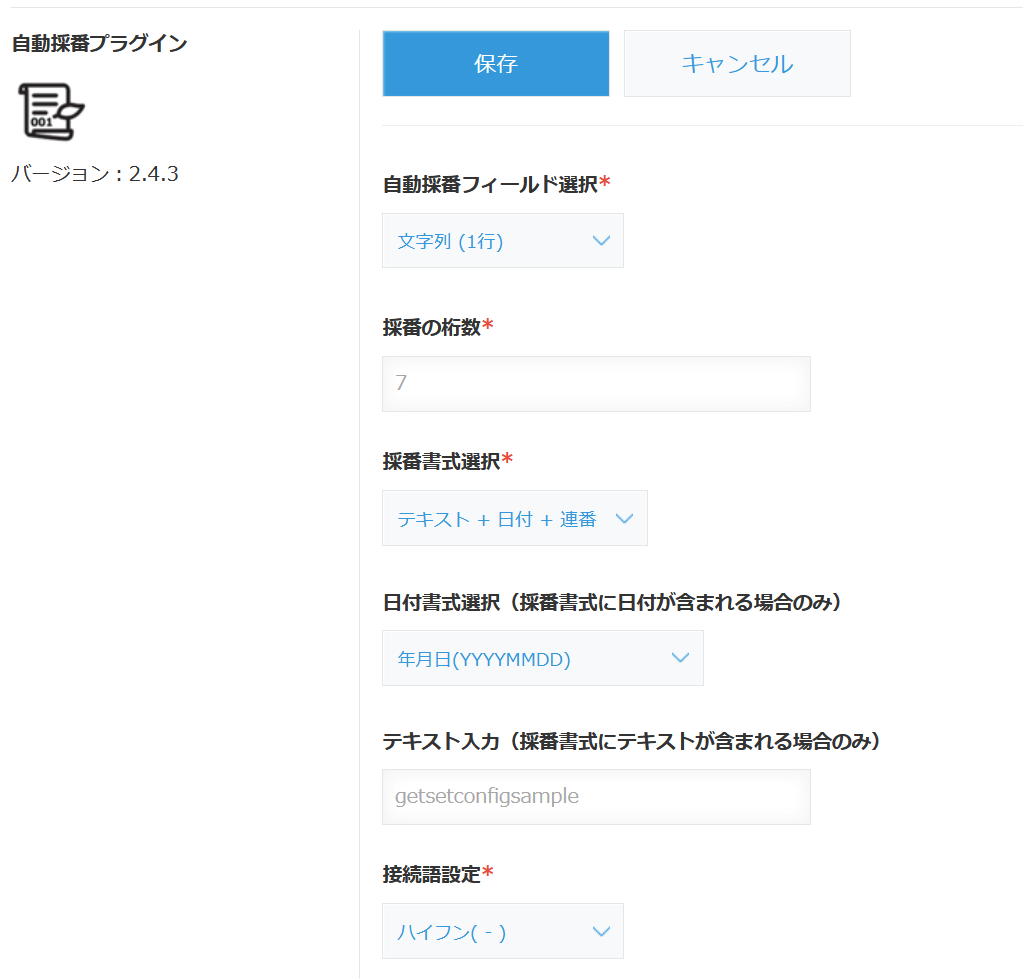Open the 採番書式選択 dropdown showing テキスト + 日付 + 連番

pos(515,518)
